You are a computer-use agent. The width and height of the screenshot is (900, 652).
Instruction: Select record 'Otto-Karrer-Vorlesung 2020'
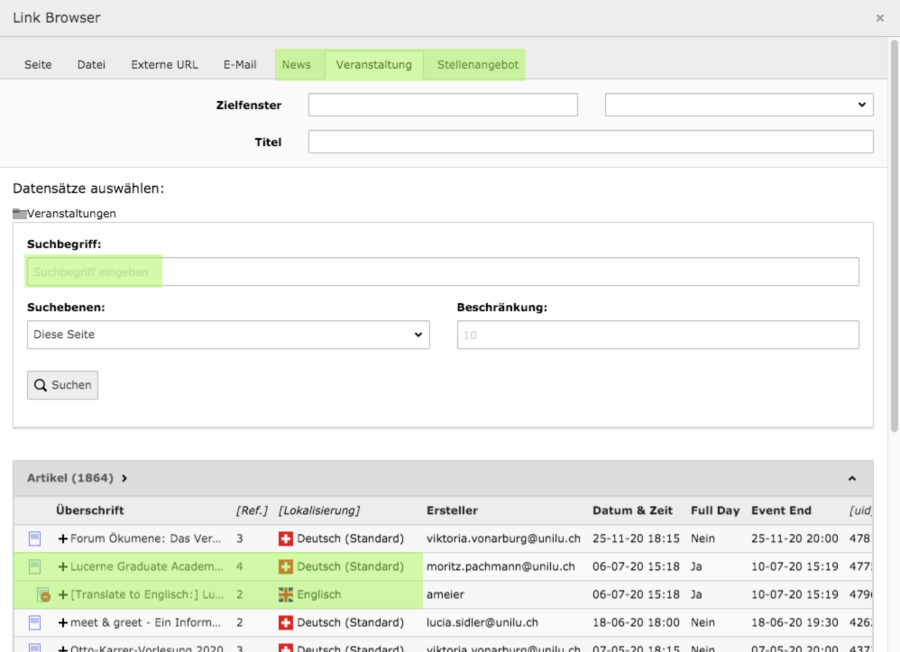[146, 649]
